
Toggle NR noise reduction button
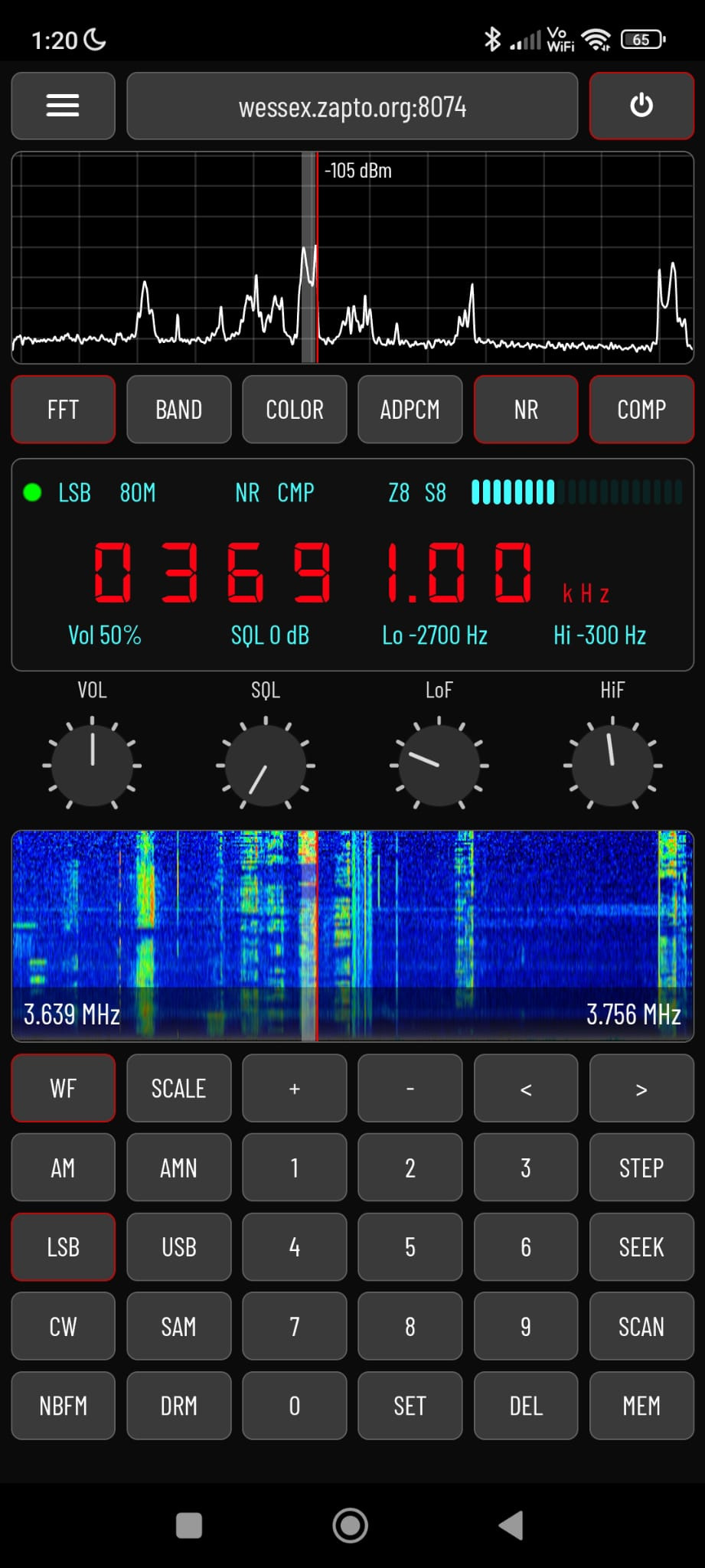[525, 410]
